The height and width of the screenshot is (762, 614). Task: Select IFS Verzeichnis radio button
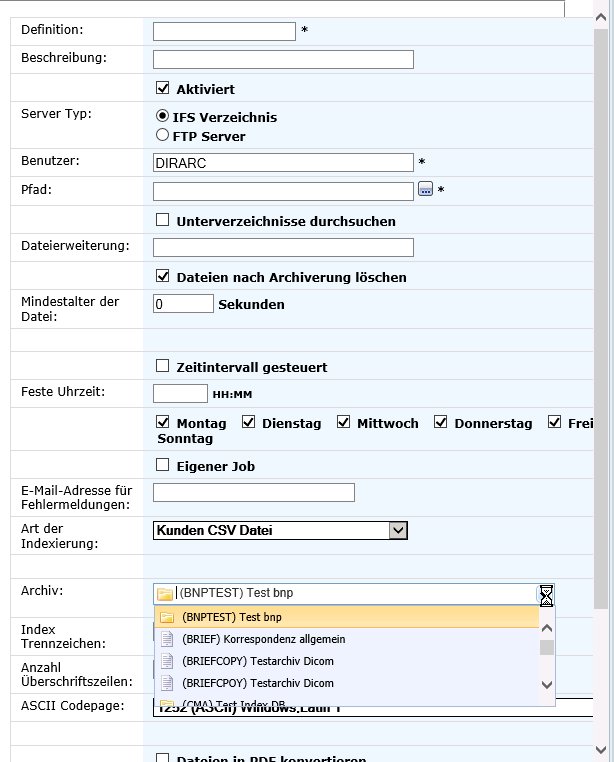[x=162, y=116]
